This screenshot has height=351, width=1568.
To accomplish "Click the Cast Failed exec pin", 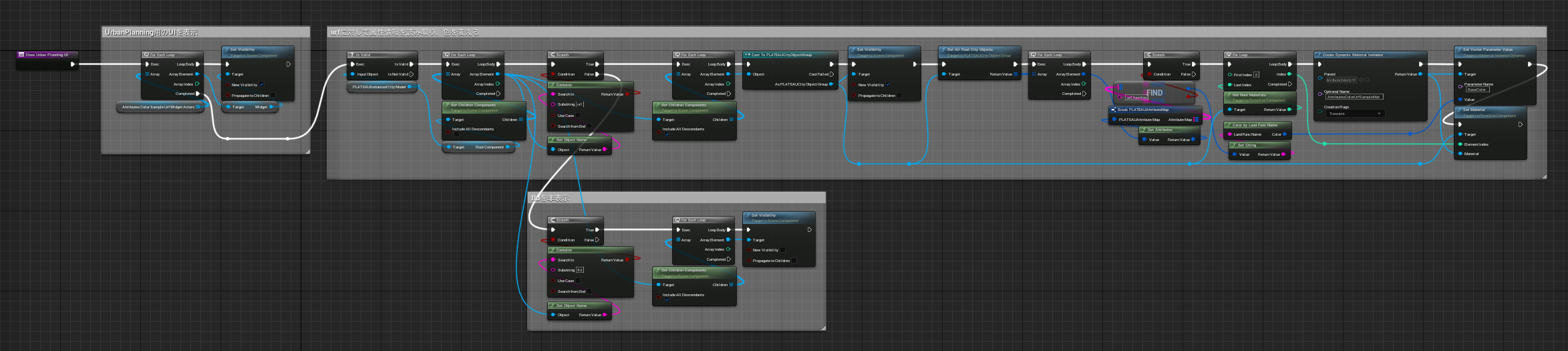I will tap(832, 74).
